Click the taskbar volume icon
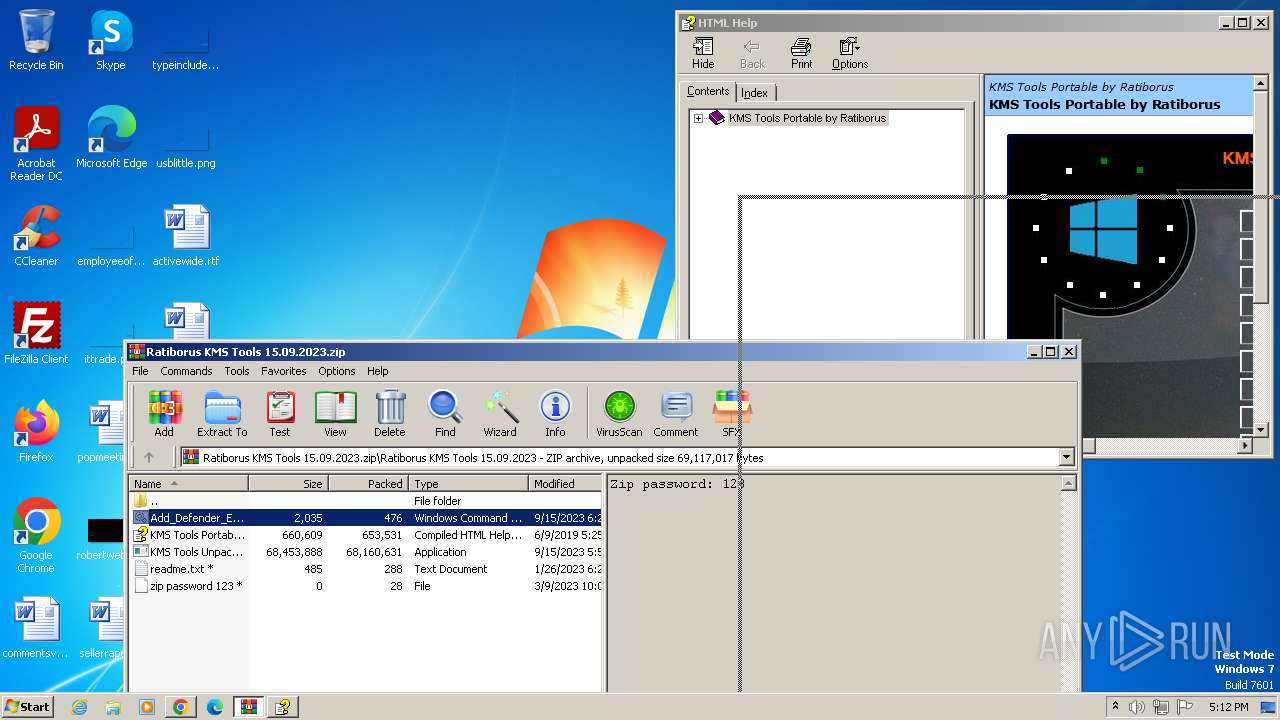 pyautogui.click(x=1137, y=707)
